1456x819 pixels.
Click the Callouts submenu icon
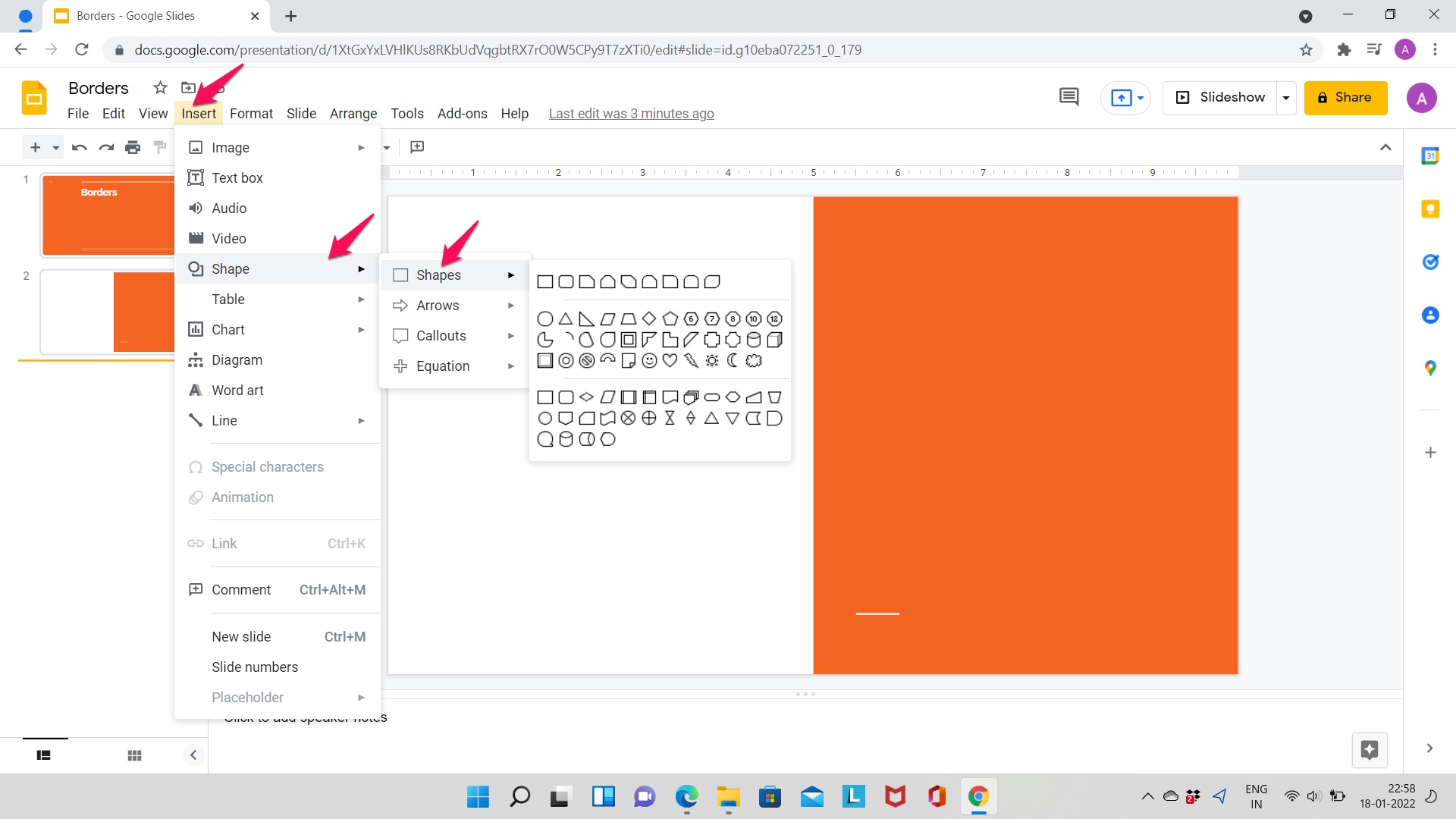coord(400,335)
